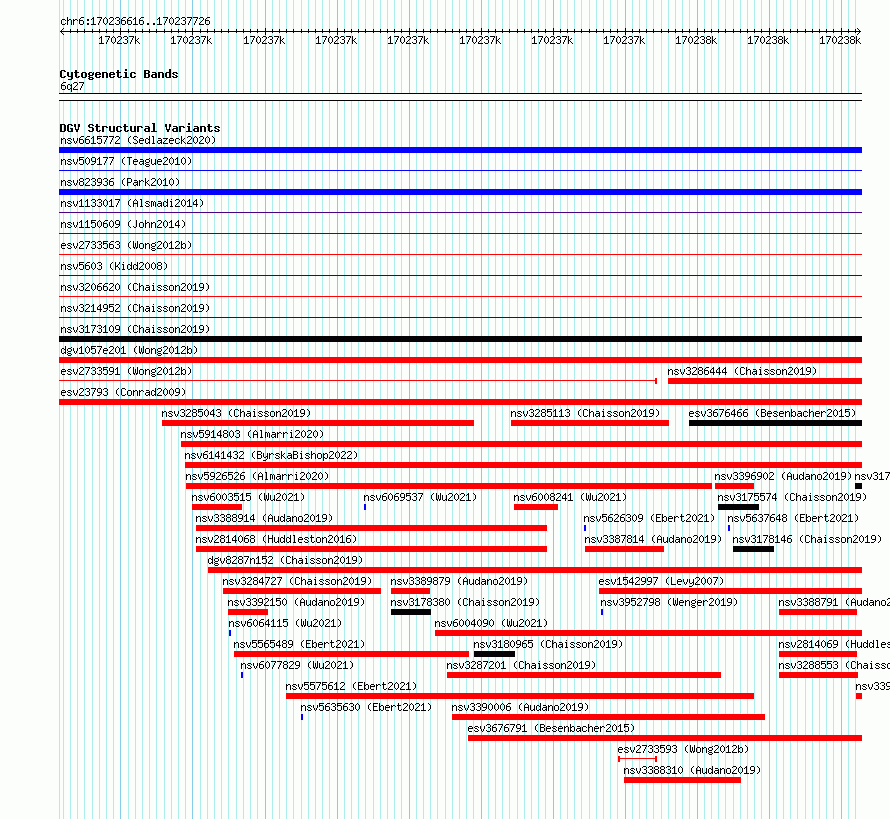Select nsv5914803 (Almarri2020) label
Viewport: 890px width, 819px height.
252,434
